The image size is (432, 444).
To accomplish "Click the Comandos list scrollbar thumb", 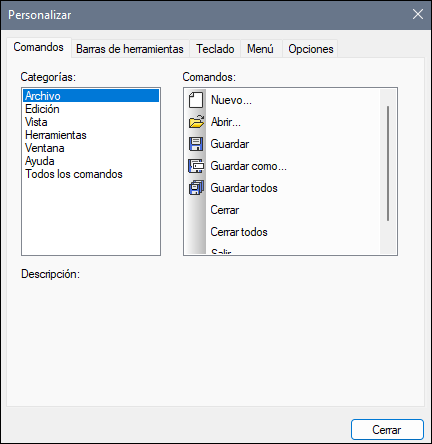I will pos(388,163).
